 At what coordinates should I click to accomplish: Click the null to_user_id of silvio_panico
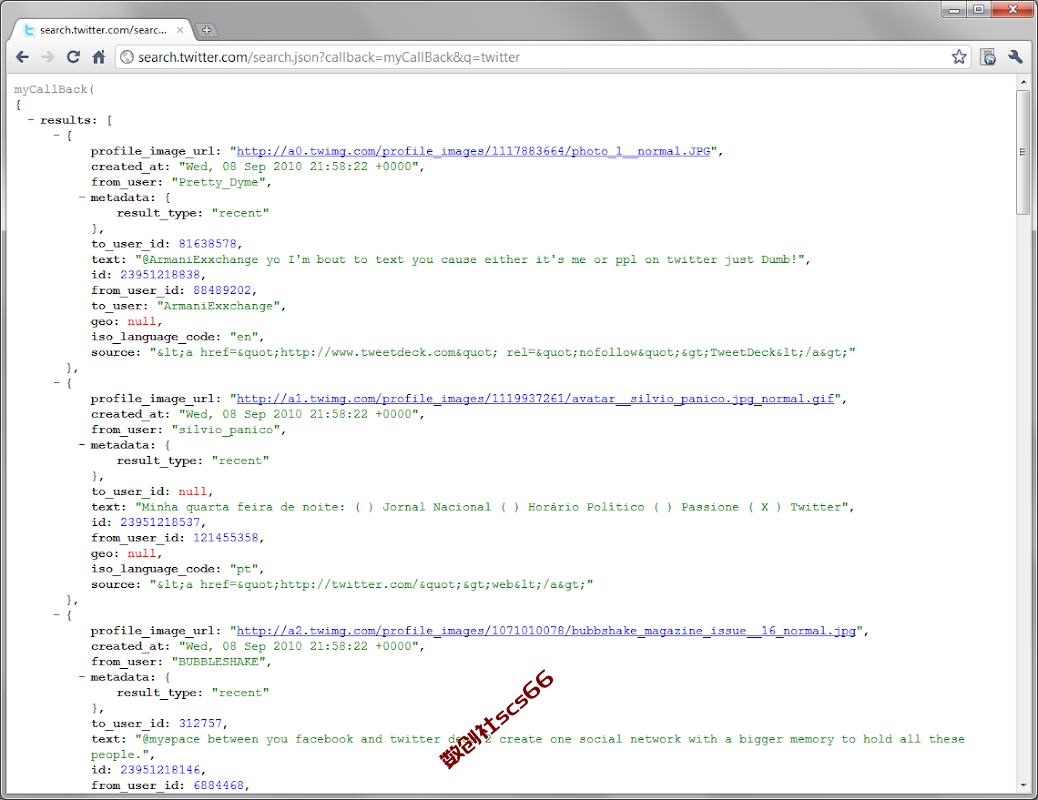point(193,491)
